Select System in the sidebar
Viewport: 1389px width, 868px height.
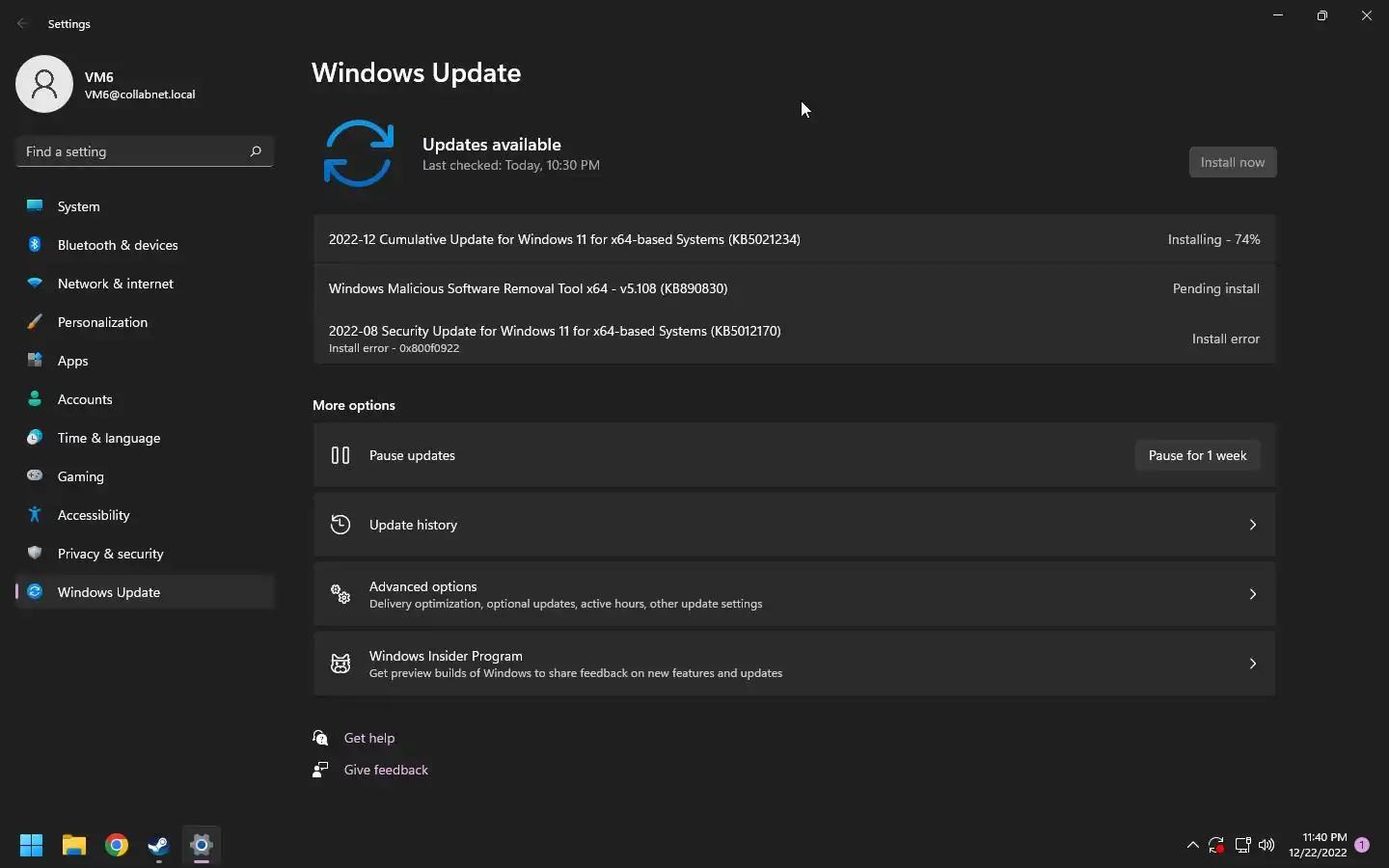coord(145,206)
